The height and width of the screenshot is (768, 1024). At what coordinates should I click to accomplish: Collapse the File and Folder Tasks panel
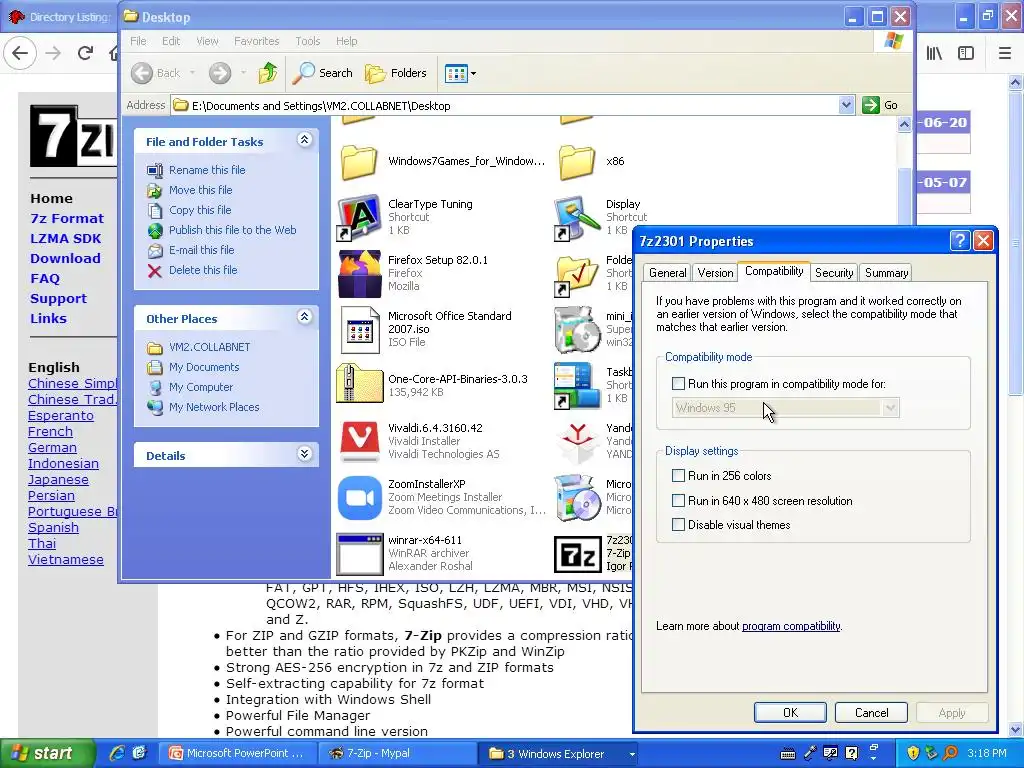coord(304,140)
